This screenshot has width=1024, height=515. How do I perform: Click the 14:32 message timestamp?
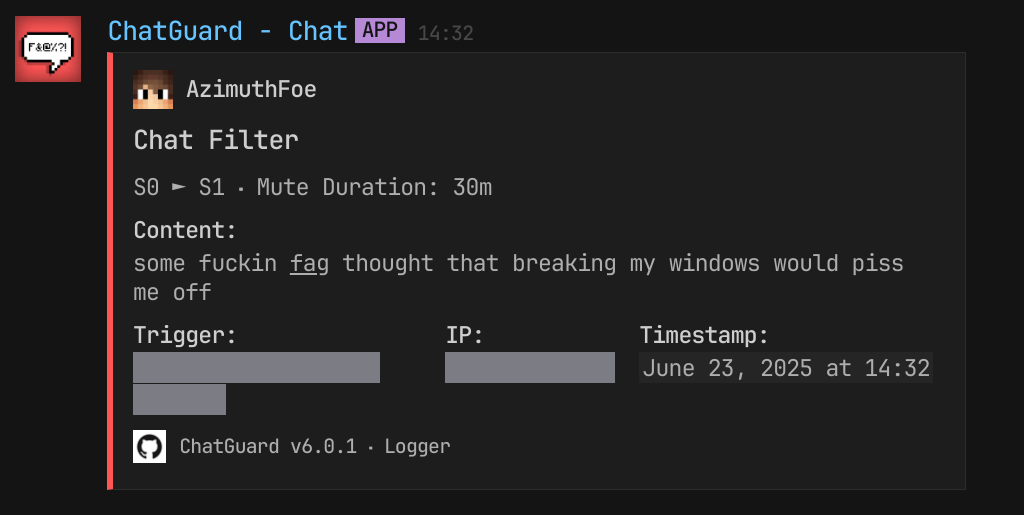(x=445, y=33)
